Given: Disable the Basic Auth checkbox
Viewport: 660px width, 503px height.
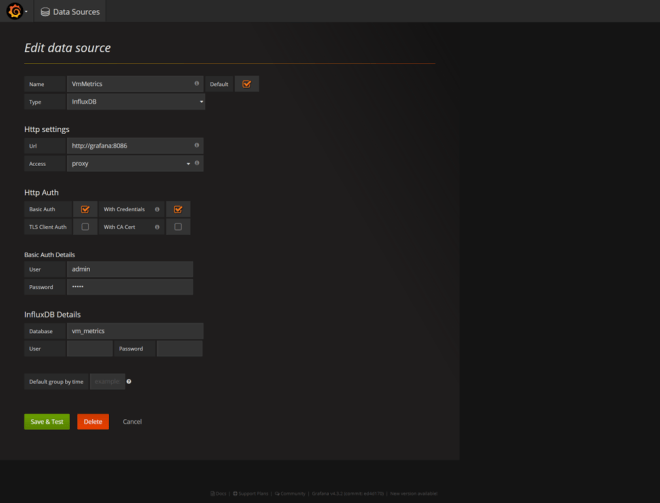Looking at the screenshot, I should coord(85,209).
